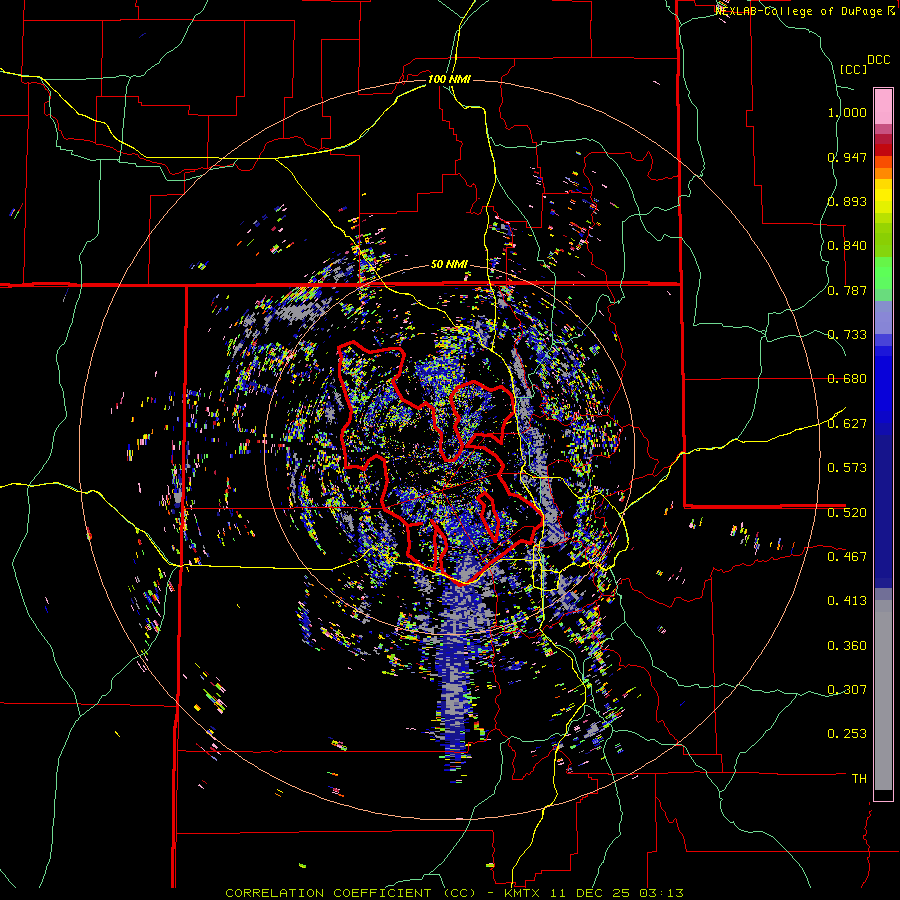Click the 0.307 scale value
900x900 pixels.
[x=847, y=689]
